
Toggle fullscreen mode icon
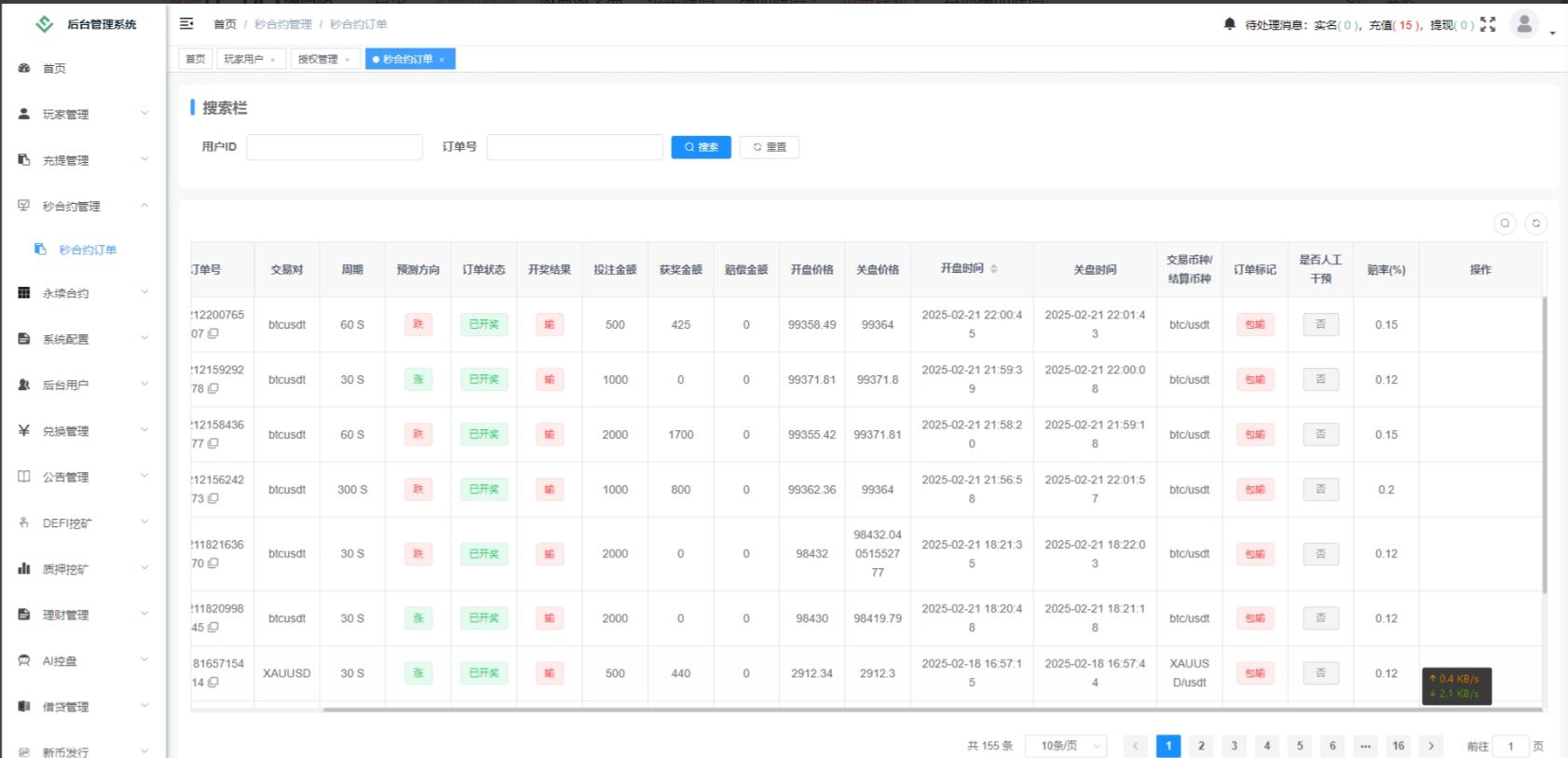pyautogui.click(x=1488, y=24)
